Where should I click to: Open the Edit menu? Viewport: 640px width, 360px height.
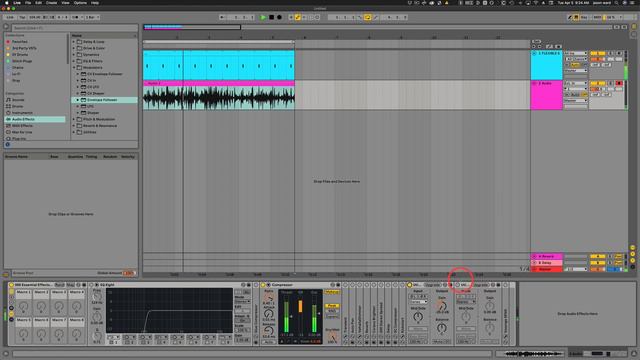pos(38,2)
